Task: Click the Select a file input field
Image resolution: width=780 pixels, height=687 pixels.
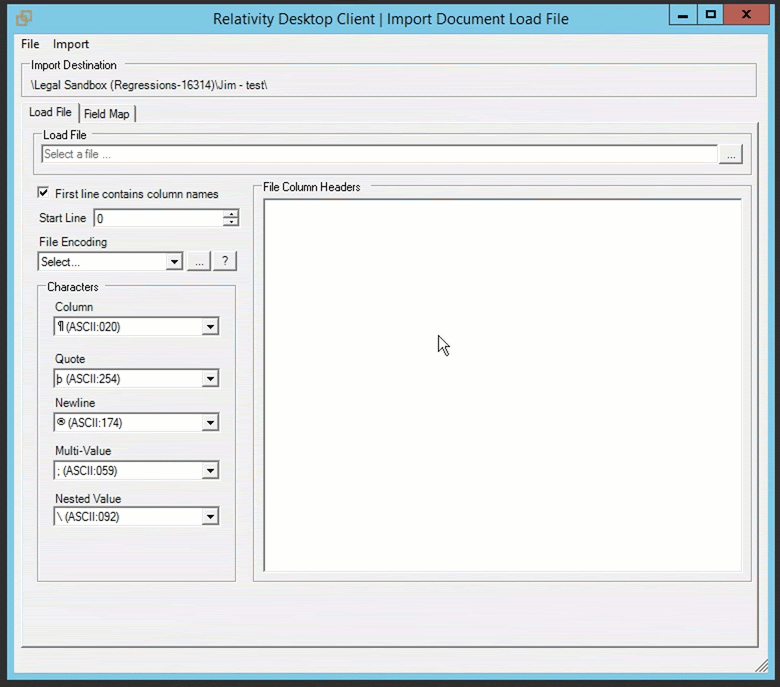Action: [378, 155]
